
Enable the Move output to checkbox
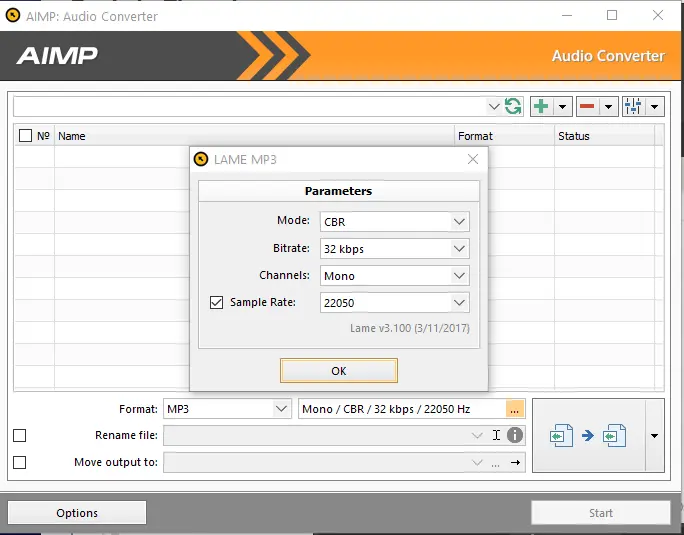click(20, 462)
